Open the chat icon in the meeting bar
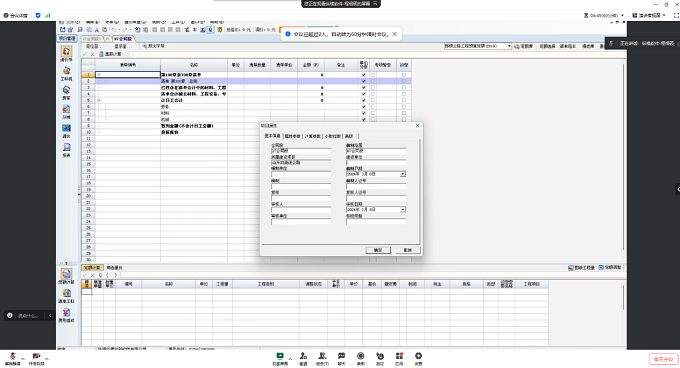 click(x=341, y=358)
